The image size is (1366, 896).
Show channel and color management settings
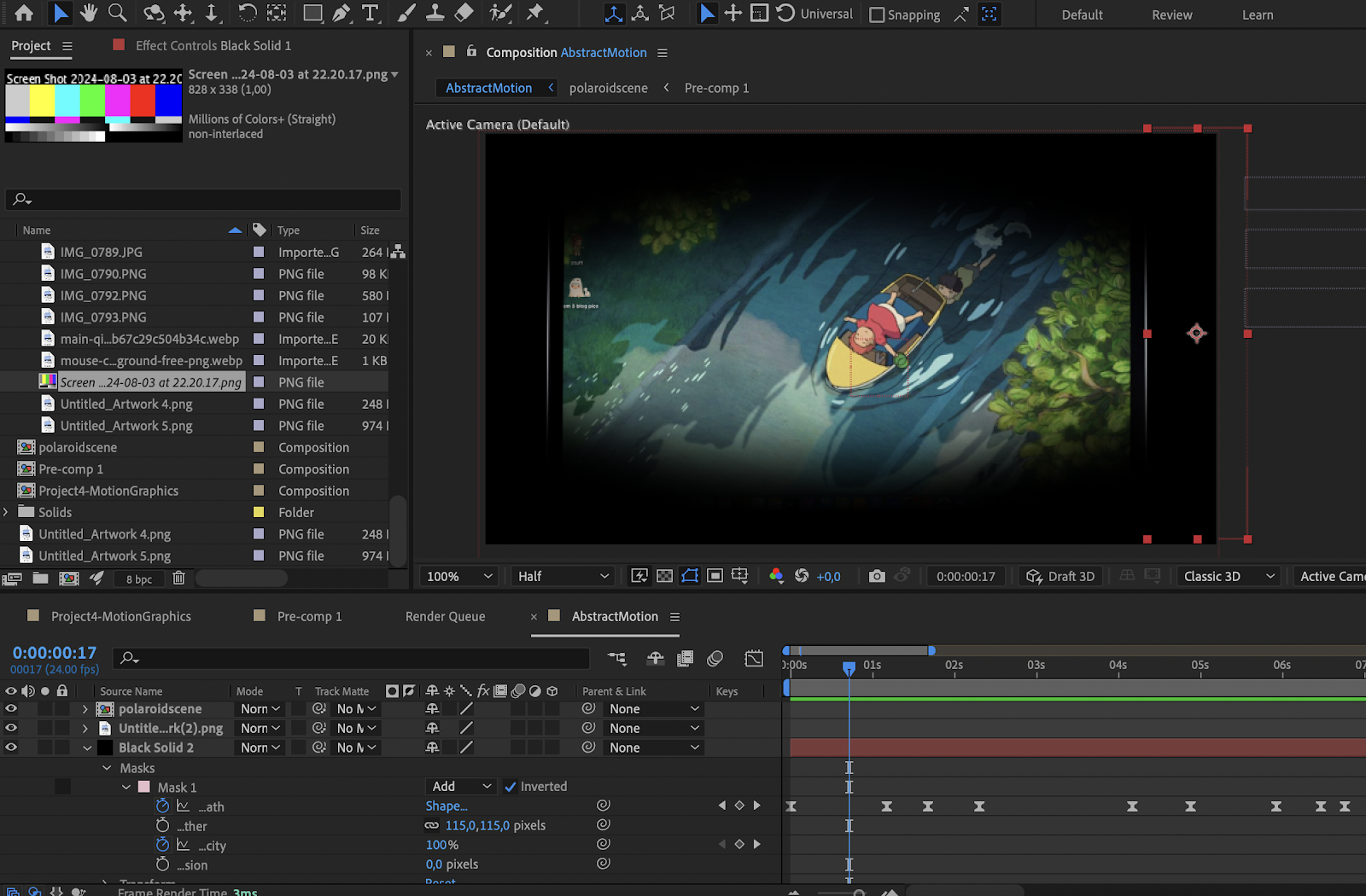(x=775, y=576)
